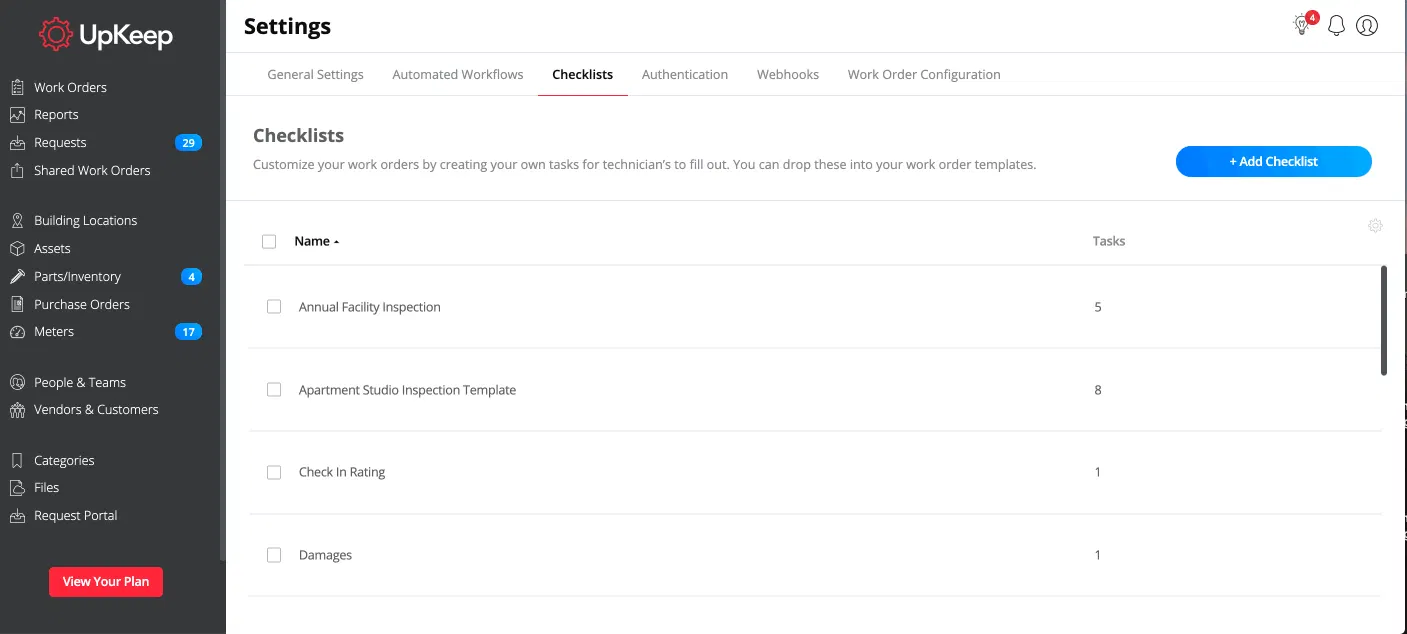Click the Add Checklist button
This screenshot has width=1407, height=634.
[1273, 161]
